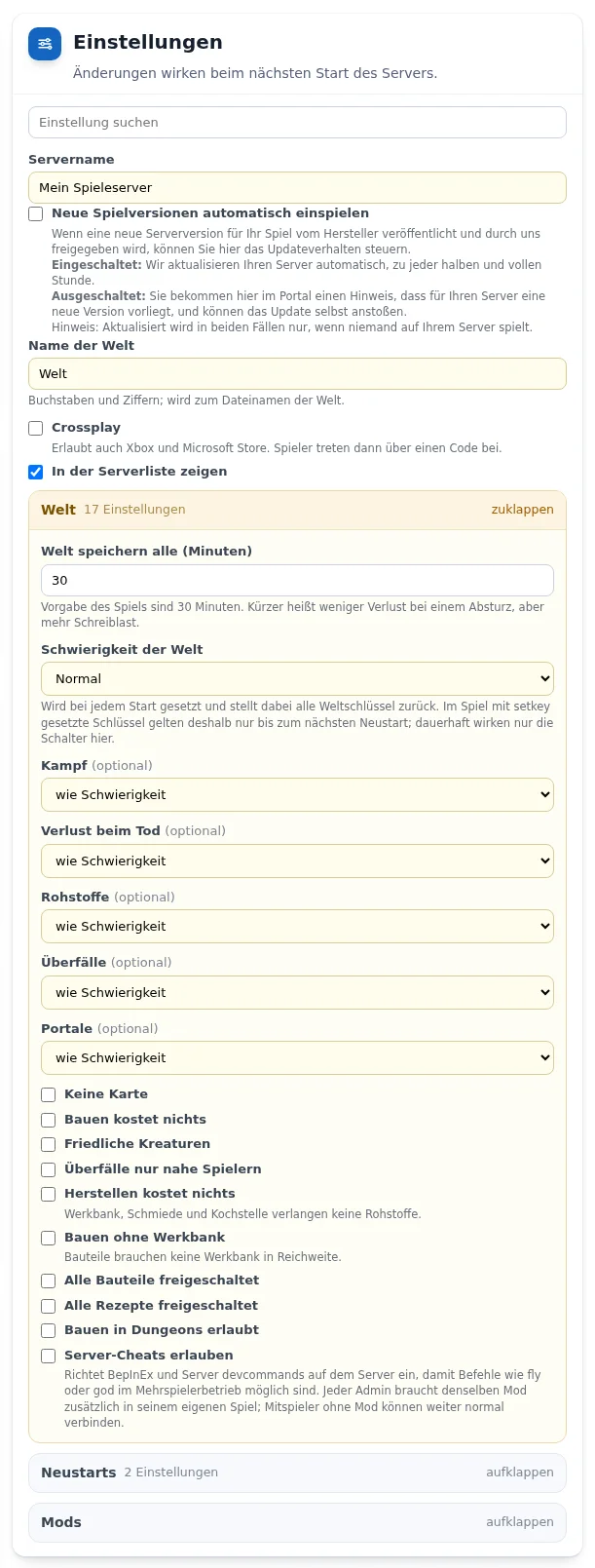
Task: Tick 'Alle Rezepte freigeschaltet' checkbox
Action: click(49, 1306)
